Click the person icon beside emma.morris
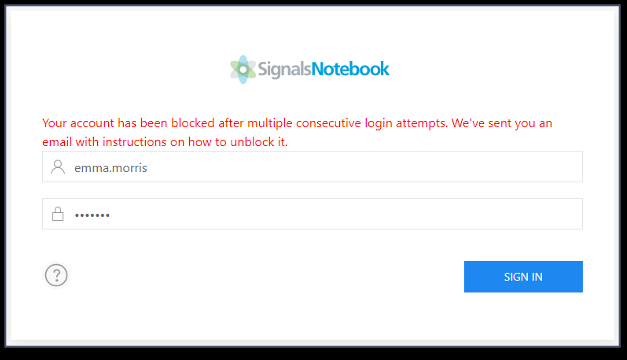627x360 pixels. pos(58,167)
